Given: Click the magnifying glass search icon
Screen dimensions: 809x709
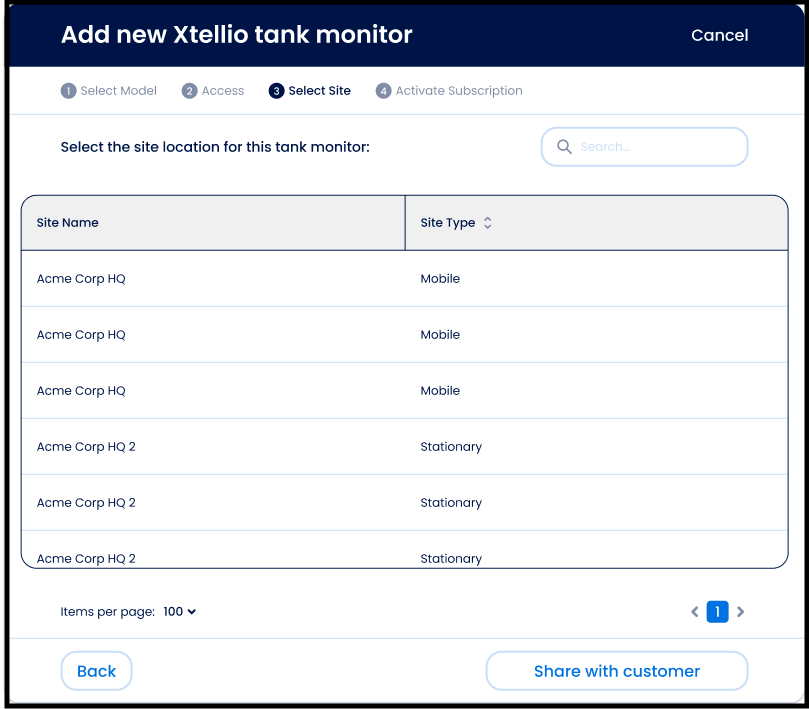Looking at the screenshot, I should (564, 147).
